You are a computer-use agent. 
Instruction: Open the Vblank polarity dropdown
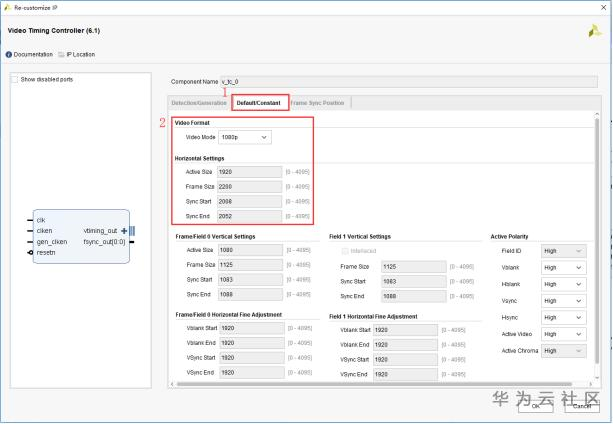point(564,268)
